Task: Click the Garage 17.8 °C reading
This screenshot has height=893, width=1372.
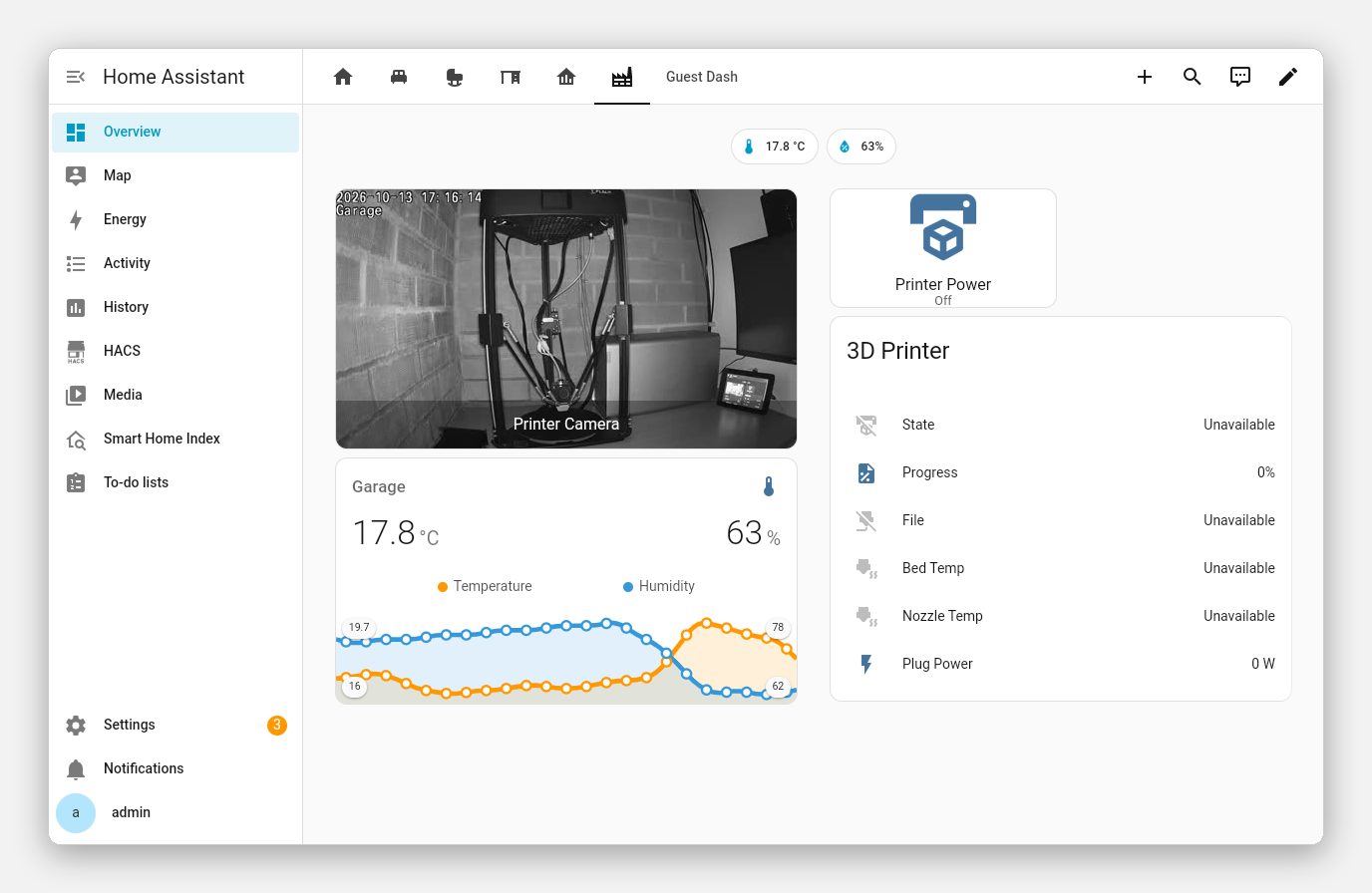Action: tap(396, 533)
